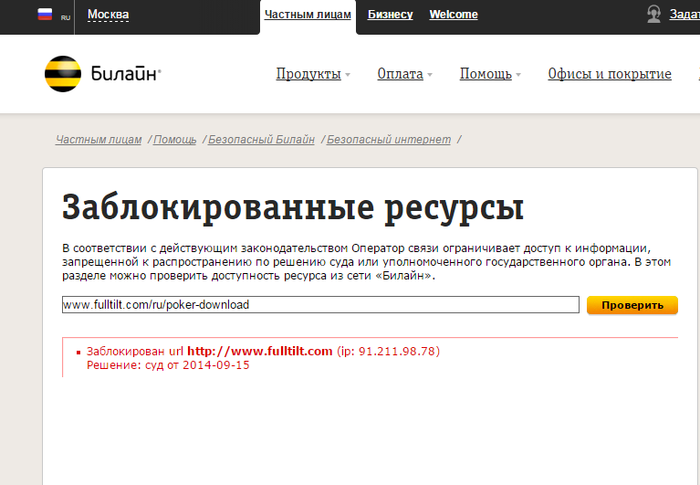
Task: Click the URL check input field
Action: point(321,305)
